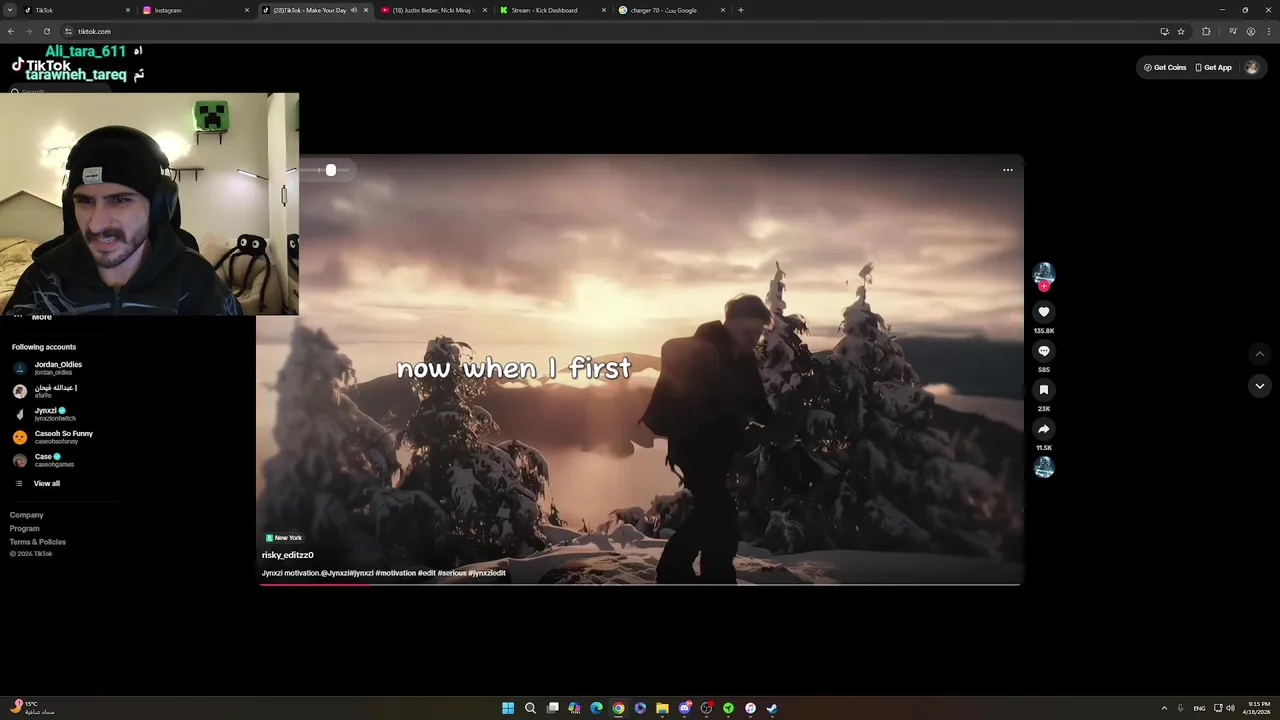Open Discord from the taskbar

tap(684, 708)
